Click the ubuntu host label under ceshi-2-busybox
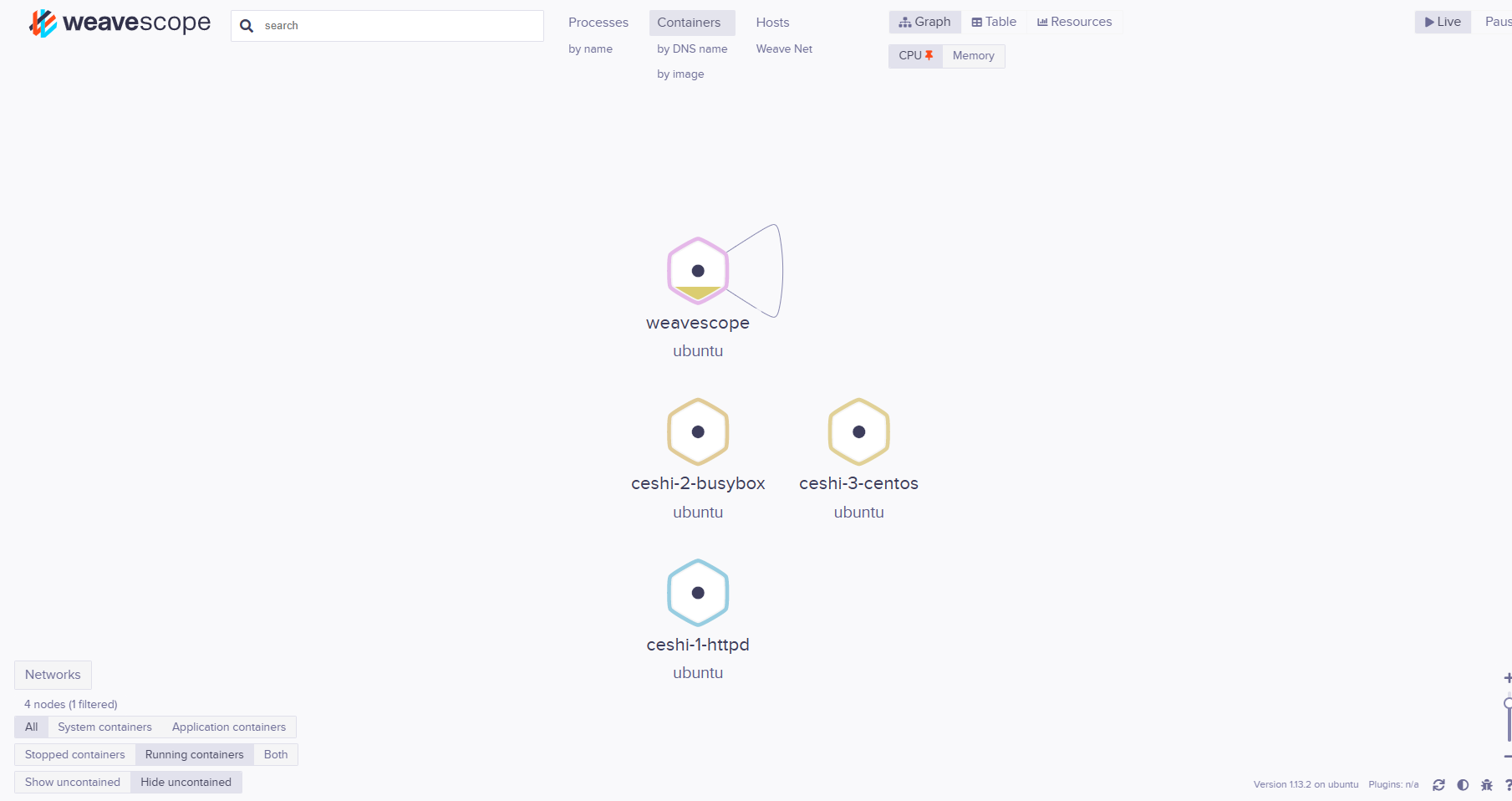Viewport: 1512px width, 801px height. [x=698, y=513]
